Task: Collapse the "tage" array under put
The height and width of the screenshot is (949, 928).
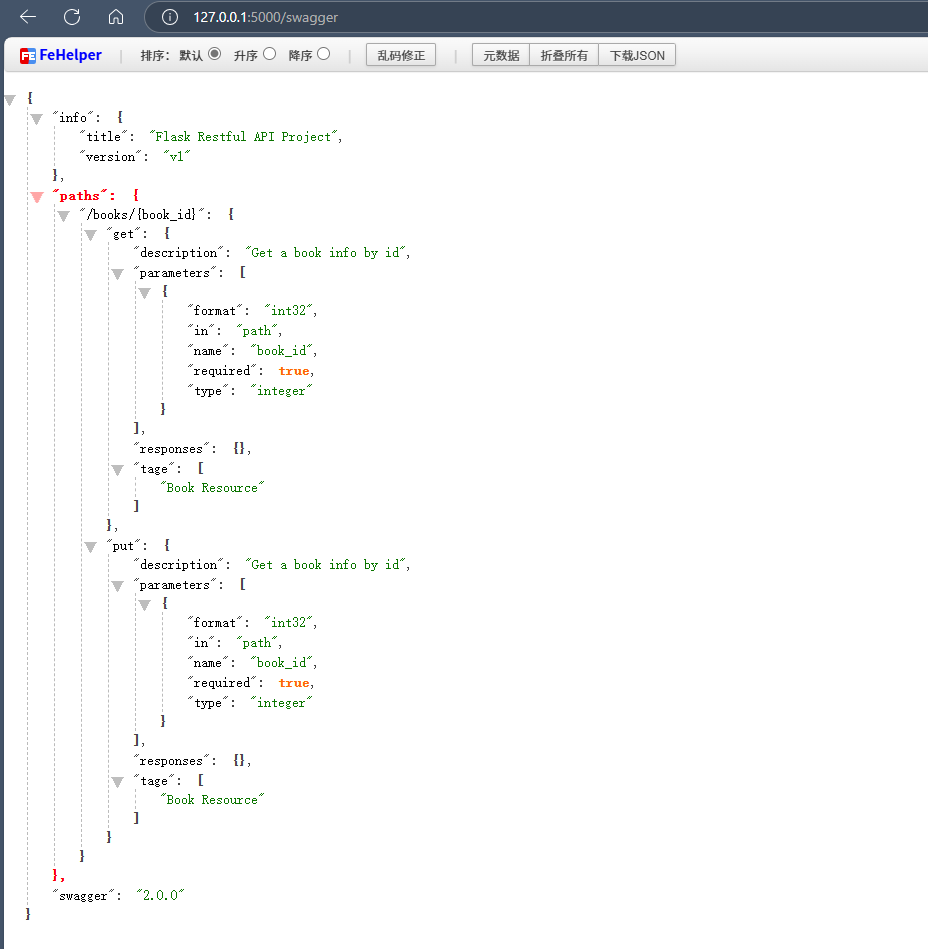Action: click(x=117, y=782)
